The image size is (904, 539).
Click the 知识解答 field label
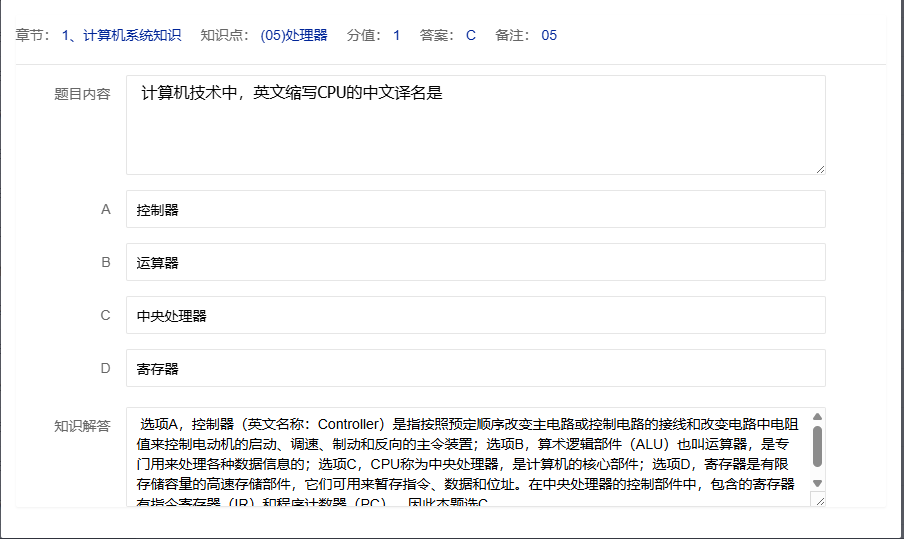82,426
